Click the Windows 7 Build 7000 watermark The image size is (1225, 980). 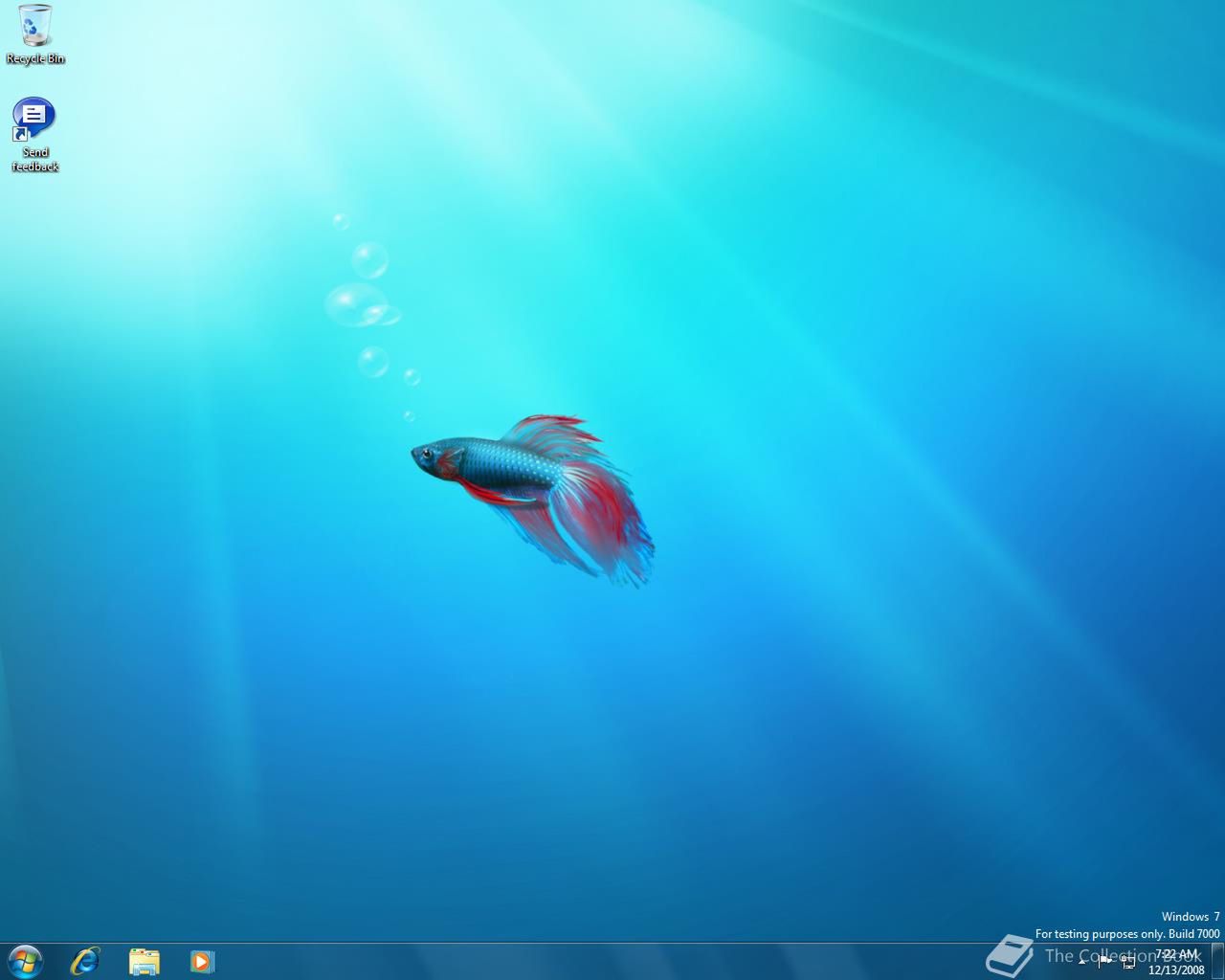[x=1129, y=924]
